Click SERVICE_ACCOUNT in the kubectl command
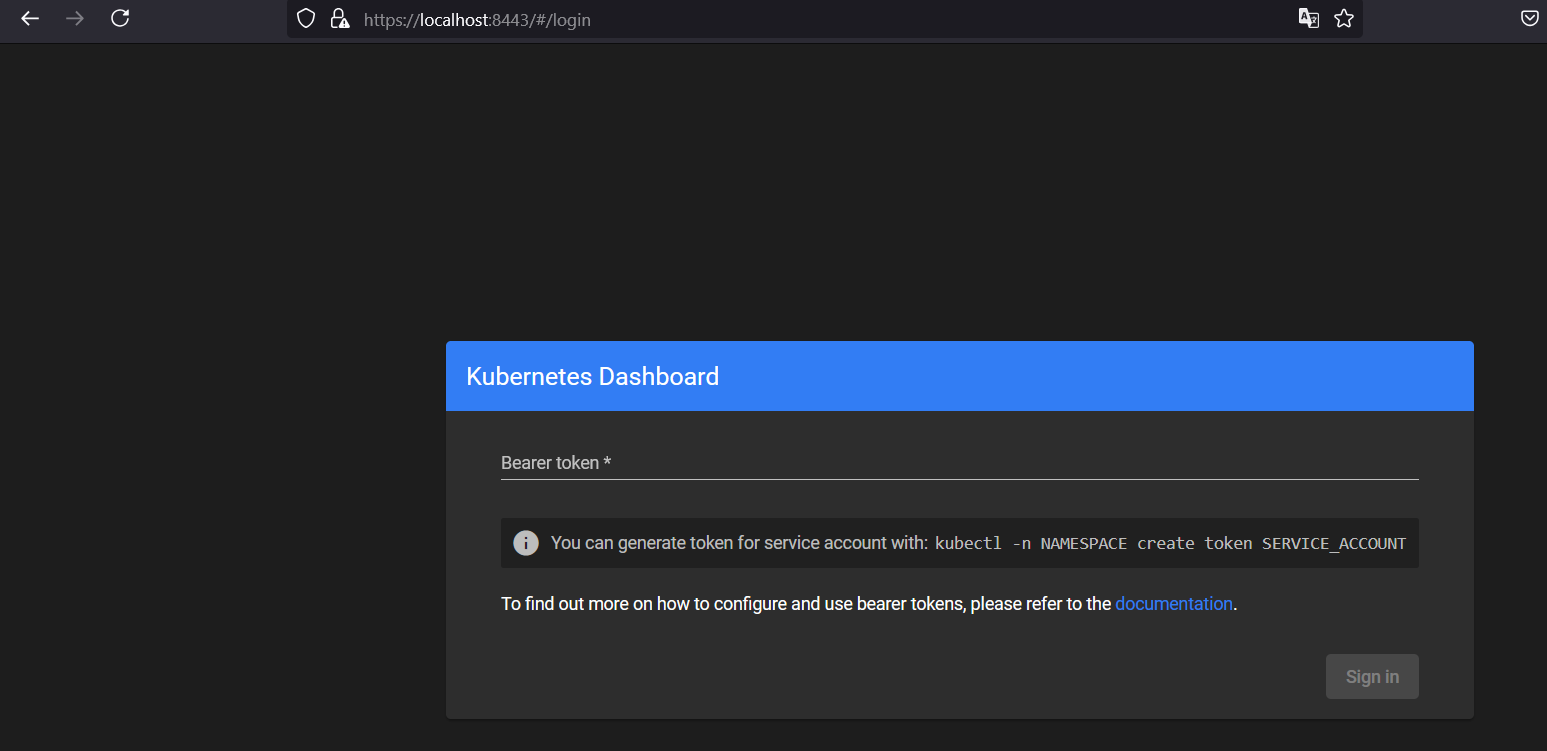 click(x=1333, y=543)
